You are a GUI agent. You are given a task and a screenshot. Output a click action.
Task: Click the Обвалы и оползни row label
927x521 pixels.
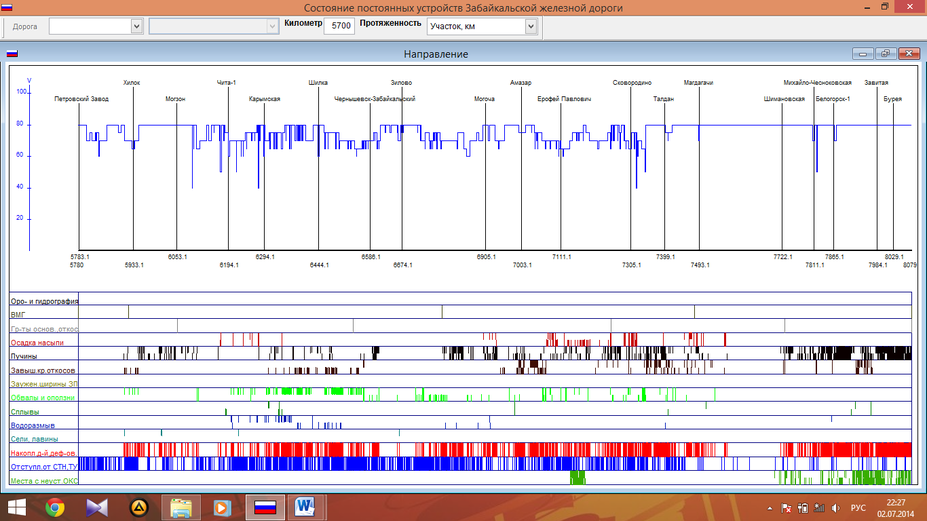pos(43,397)
